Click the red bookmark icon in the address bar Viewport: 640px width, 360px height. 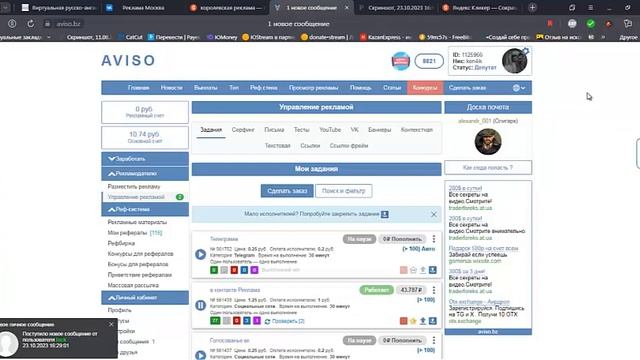550,24
